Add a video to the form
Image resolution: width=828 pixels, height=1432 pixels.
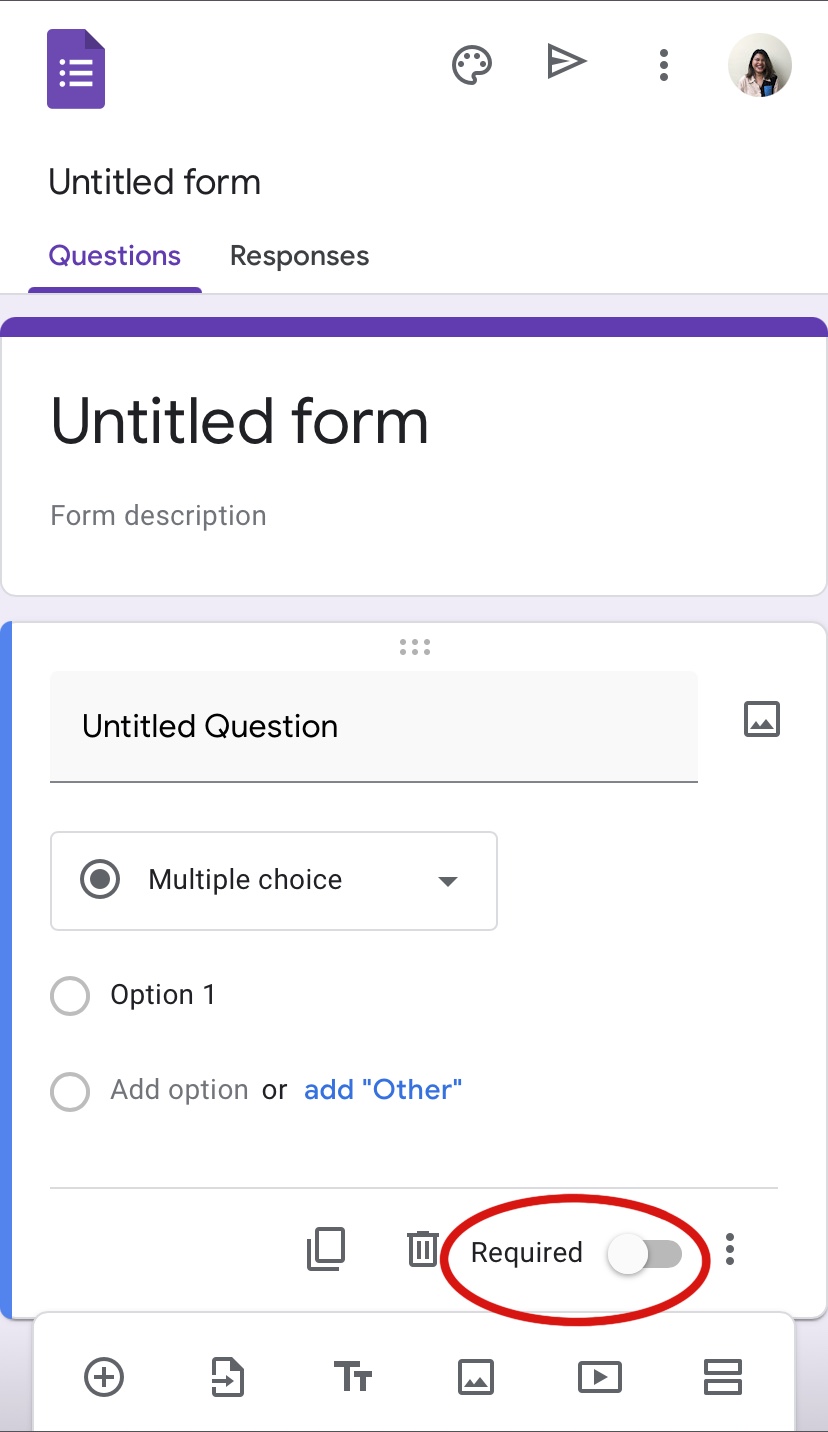tap(599, 1377)
